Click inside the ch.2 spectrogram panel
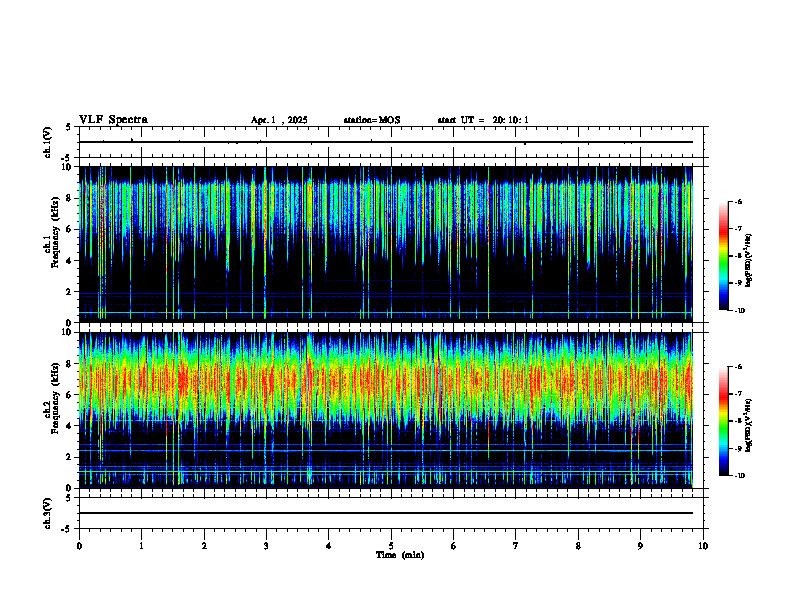The height and width of the screenshot is (612, 792). click(x=385, y=410)
